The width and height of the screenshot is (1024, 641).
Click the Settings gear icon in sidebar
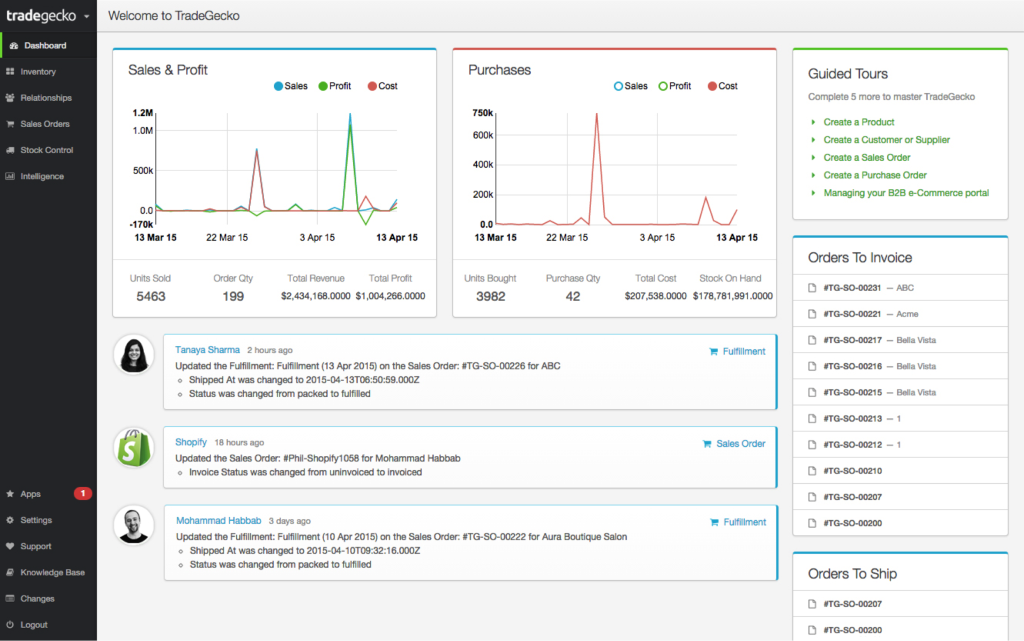[x=10, y=520]
